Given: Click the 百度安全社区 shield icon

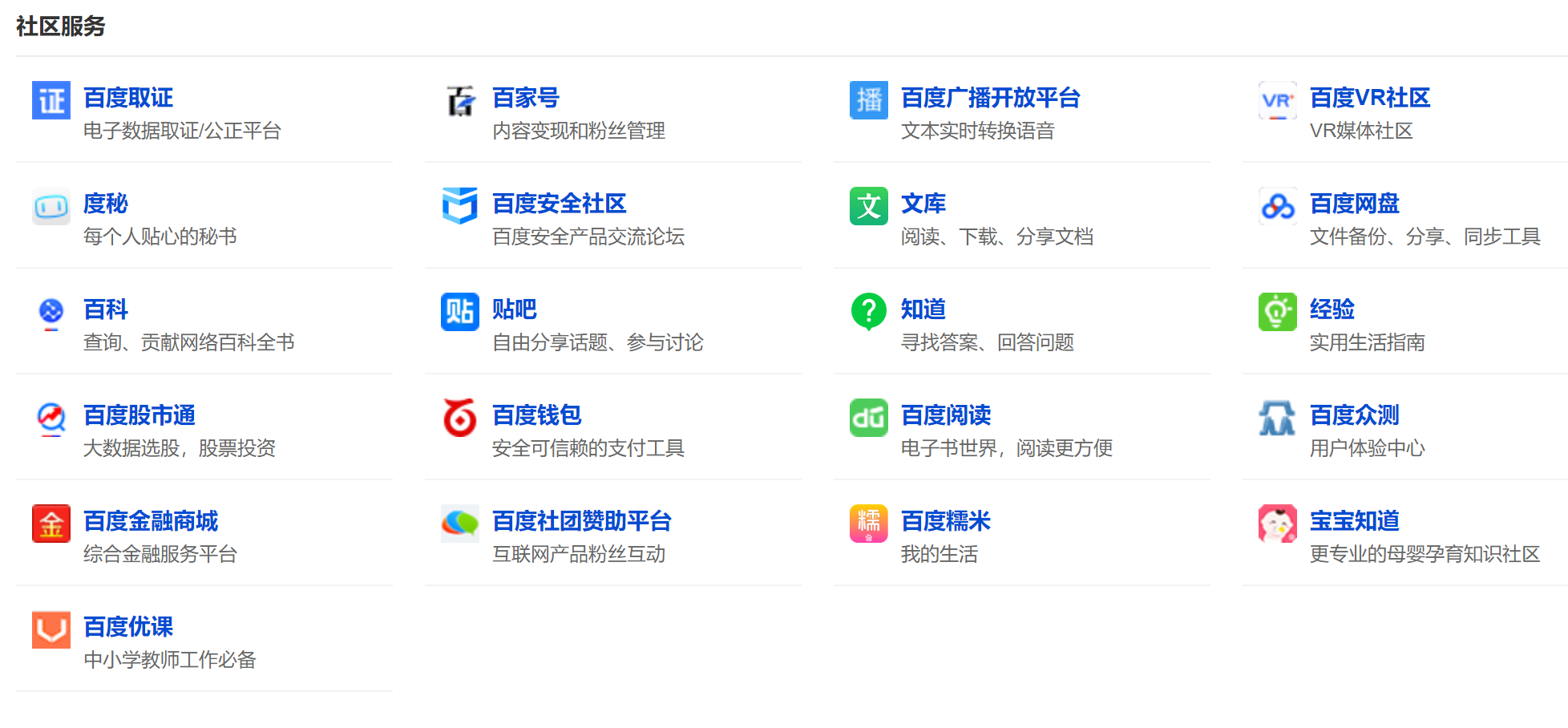Looking at the screenshot, I should point(460,206).
